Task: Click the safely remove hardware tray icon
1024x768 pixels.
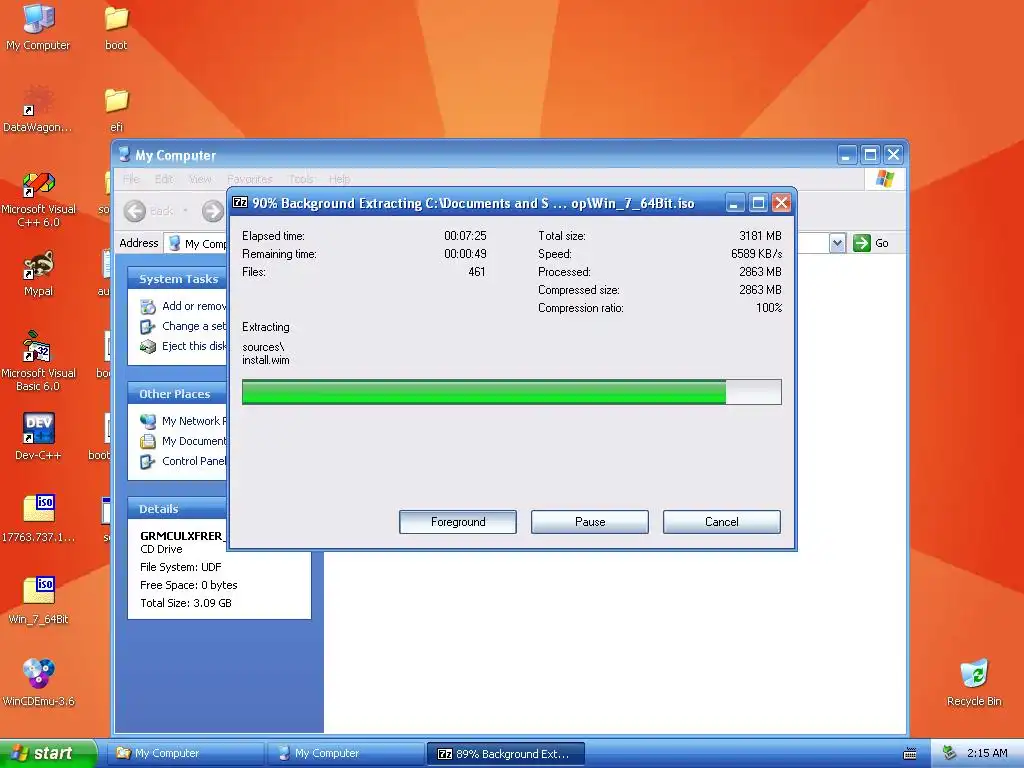Action: pyautogui.click(x=950, y=753)
